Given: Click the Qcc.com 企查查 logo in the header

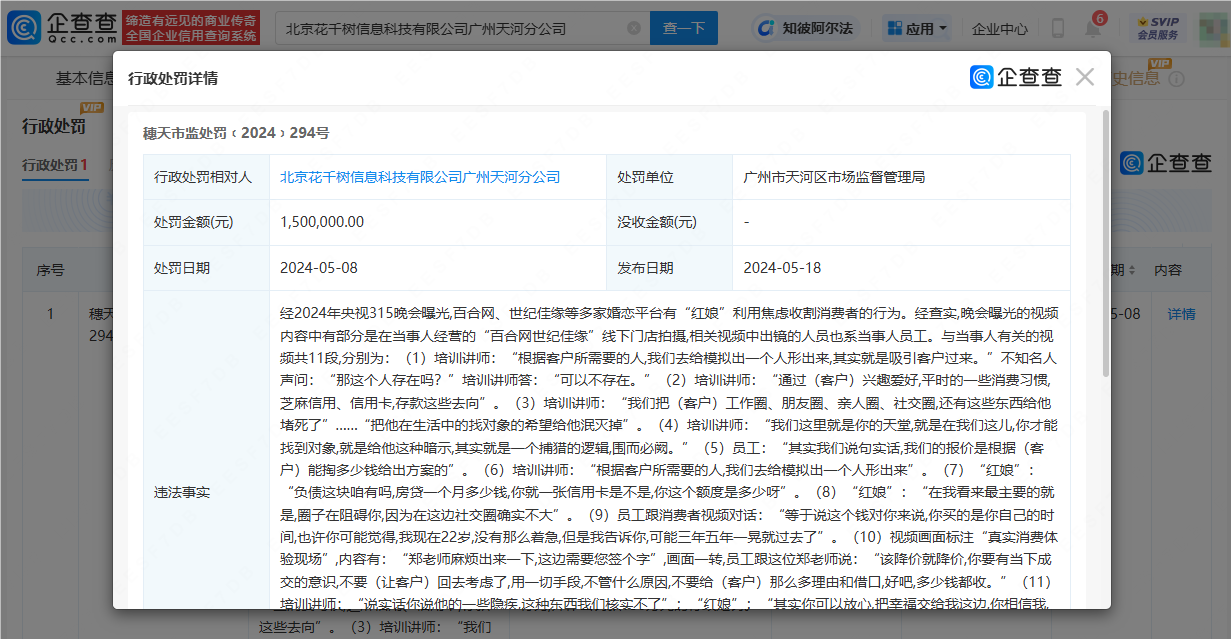Looking at the screenshot, I should point(60,28).
